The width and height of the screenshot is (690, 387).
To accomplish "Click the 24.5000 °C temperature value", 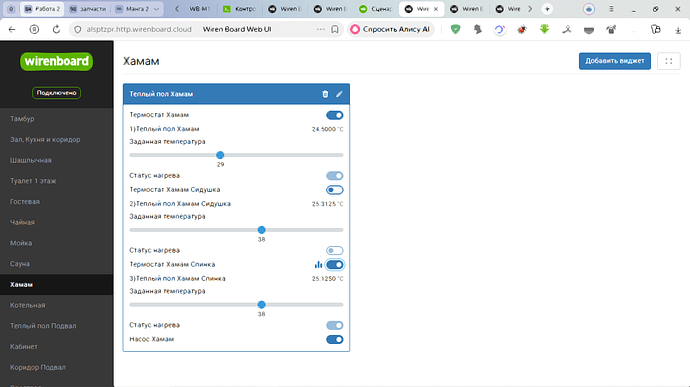I will pyautogui.click(x=327, y=129).
